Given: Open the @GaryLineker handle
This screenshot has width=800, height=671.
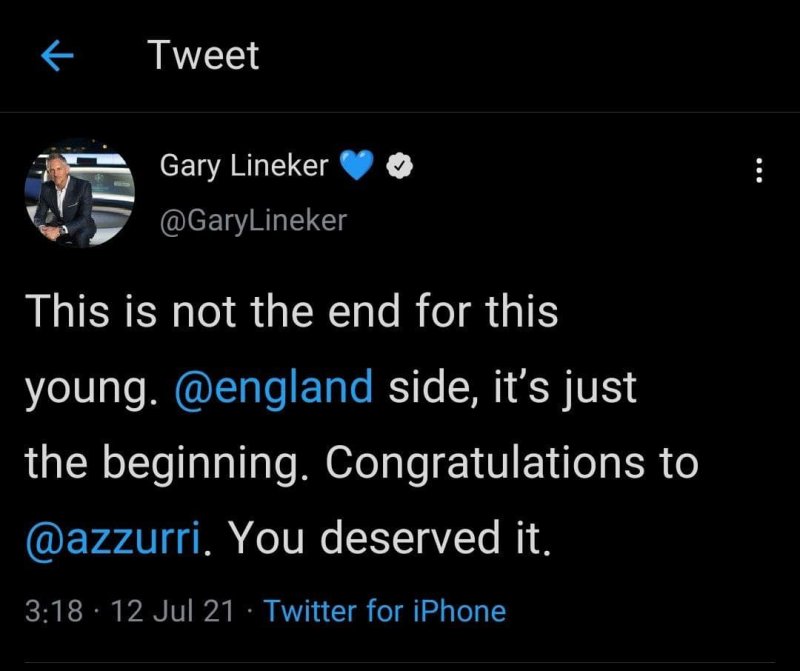Looking at the screenshot, I should click(x=252, y=220).
